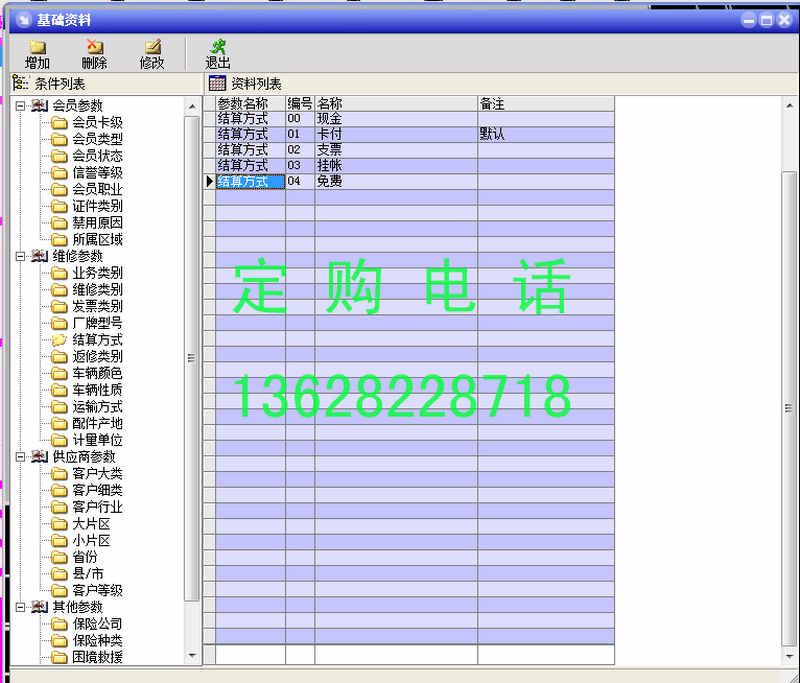The image size is (800, 683).
Task: Select the 证件类别 folder icon
Action: pyautogui.click(x=59, y=206)
